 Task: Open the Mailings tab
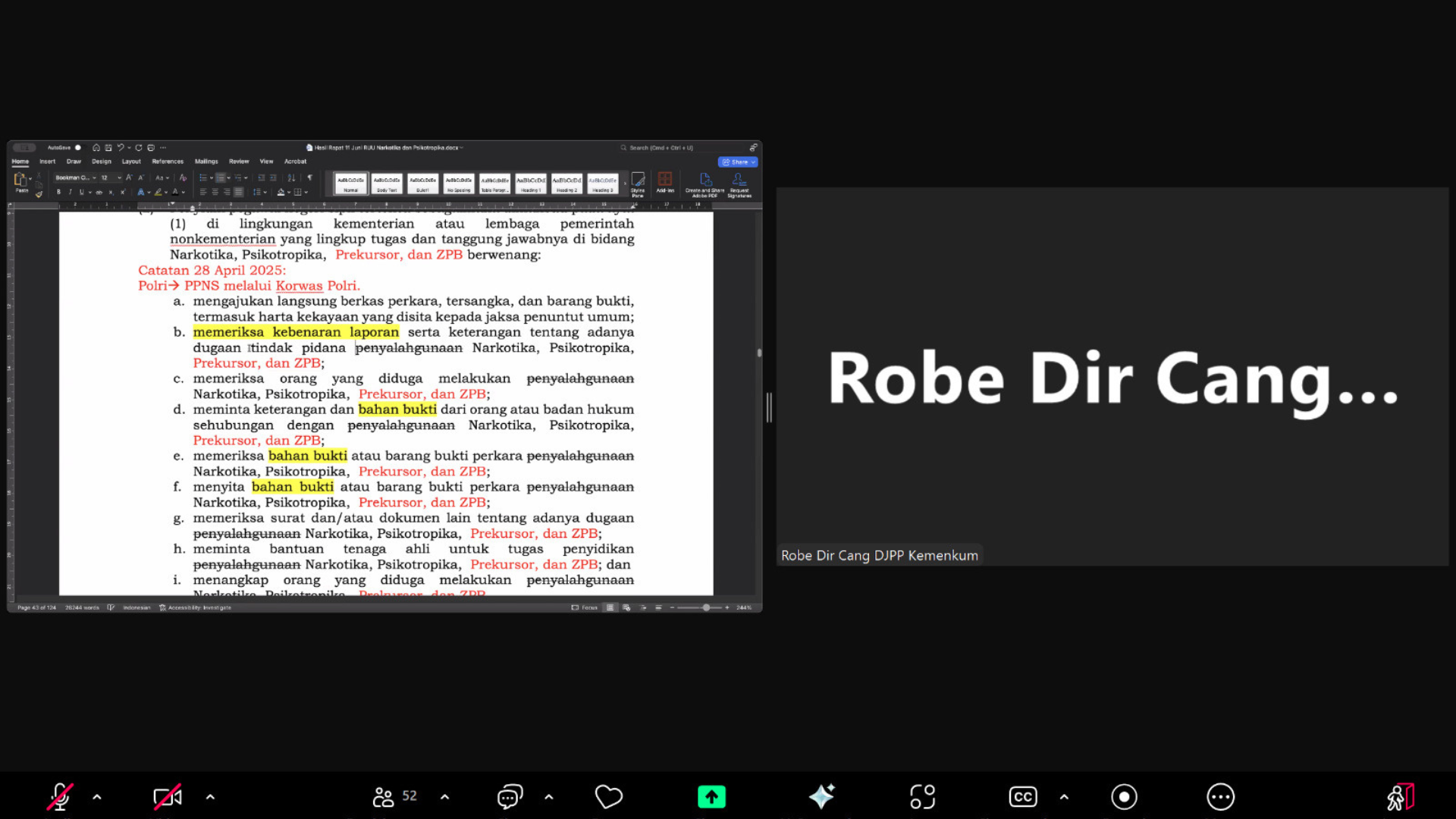tap(206, 162)
